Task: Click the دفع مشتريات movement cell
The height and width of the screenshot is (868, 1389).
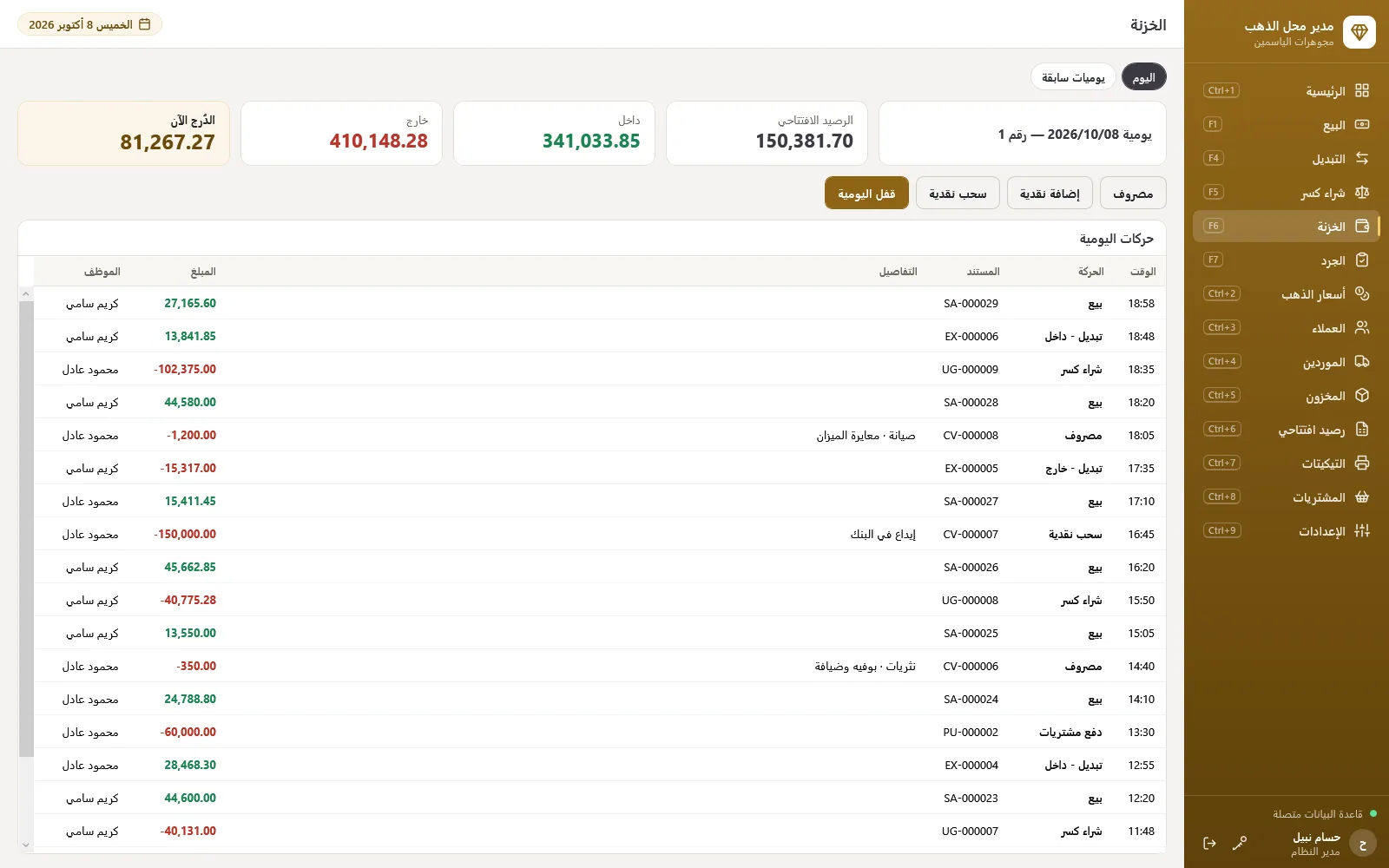Action: pyautogui.click(x=1070, y=732)
